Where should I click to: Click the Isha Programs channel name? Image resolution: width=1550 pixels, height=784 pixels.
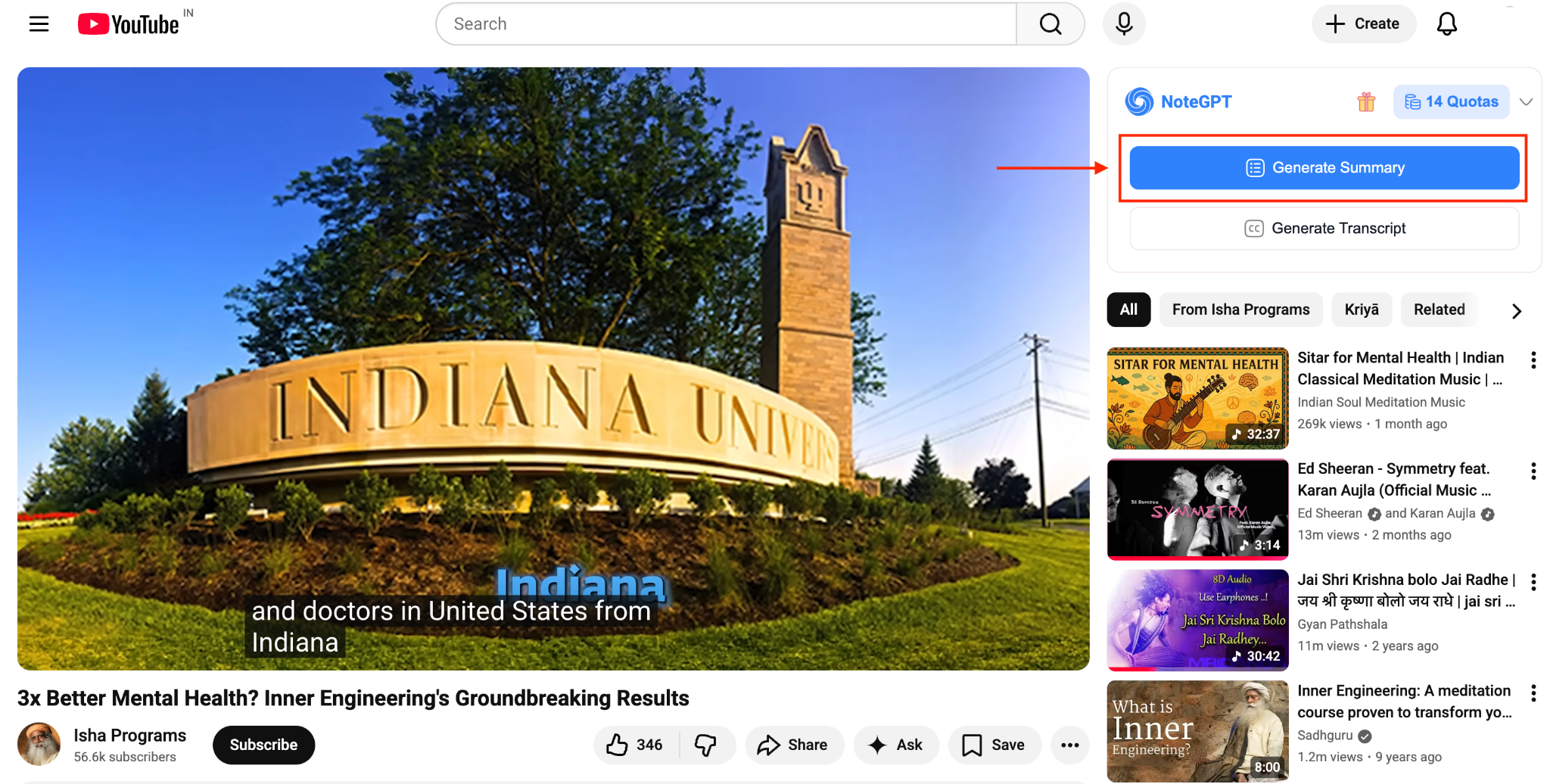(130, 736)
